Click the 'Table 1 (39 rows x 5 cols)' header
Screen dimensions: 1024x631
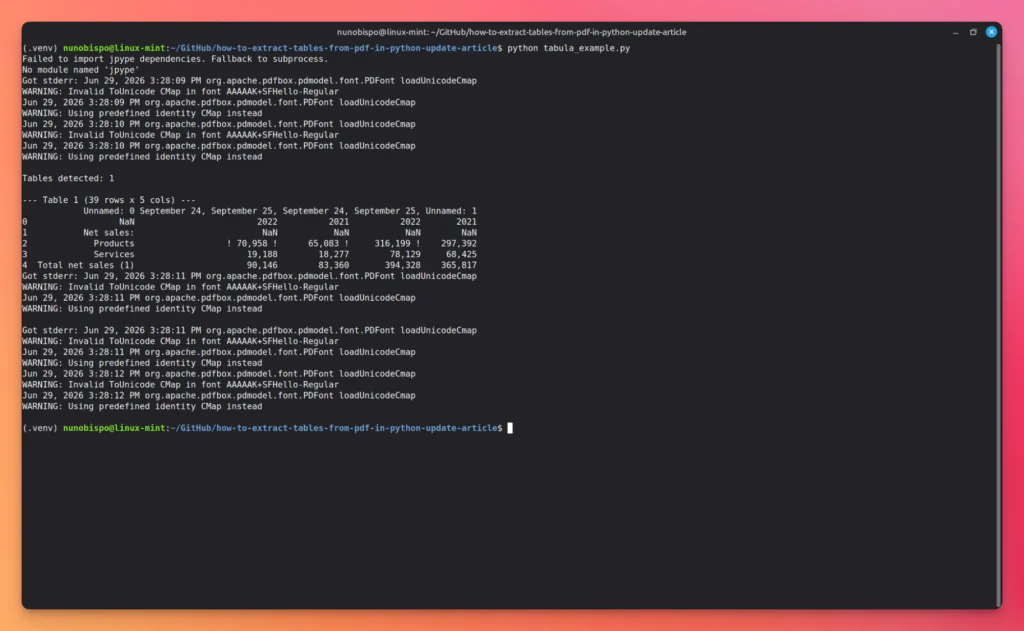tap(109, 200)
